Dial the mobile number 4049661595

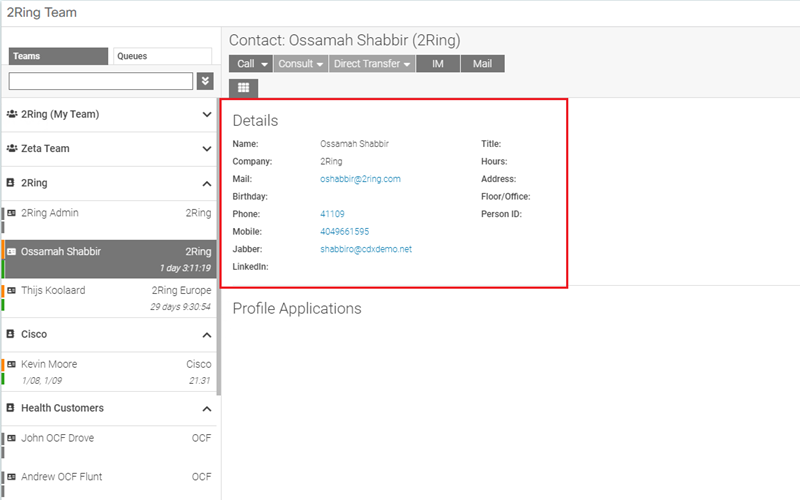(344, 232)
